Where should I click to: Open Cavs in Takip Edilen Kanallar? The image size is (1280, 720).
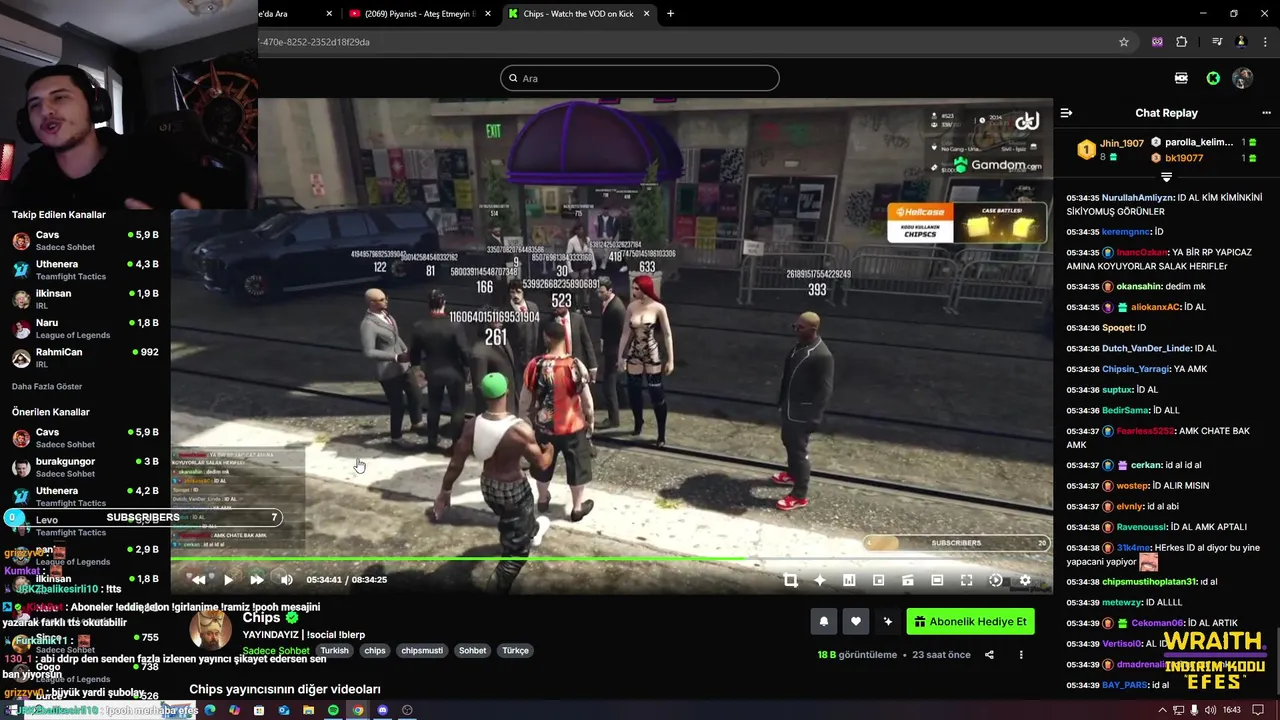[85, 240]
